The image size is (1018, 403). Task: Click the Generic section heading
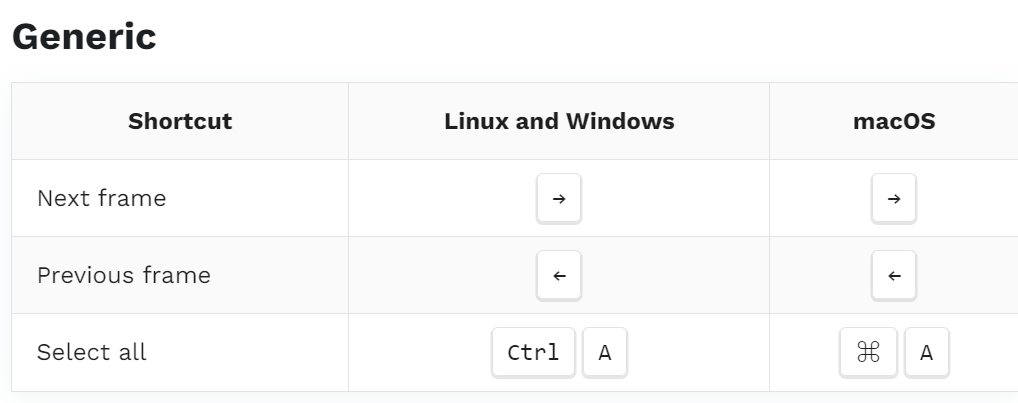coord(84,36)
